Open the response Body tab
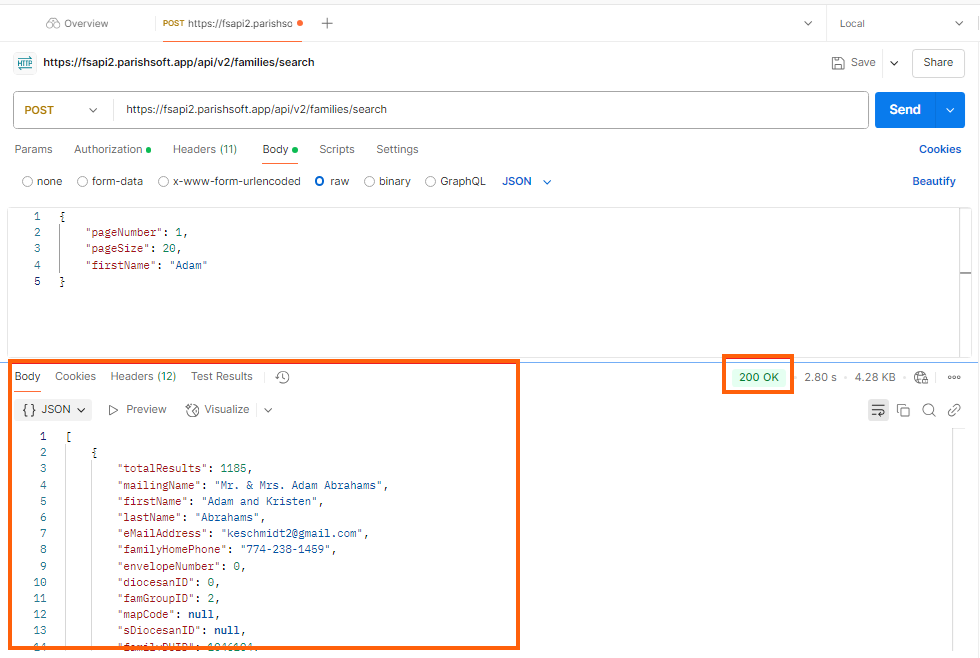Screen dimensions: 980x658 (28, 376)
